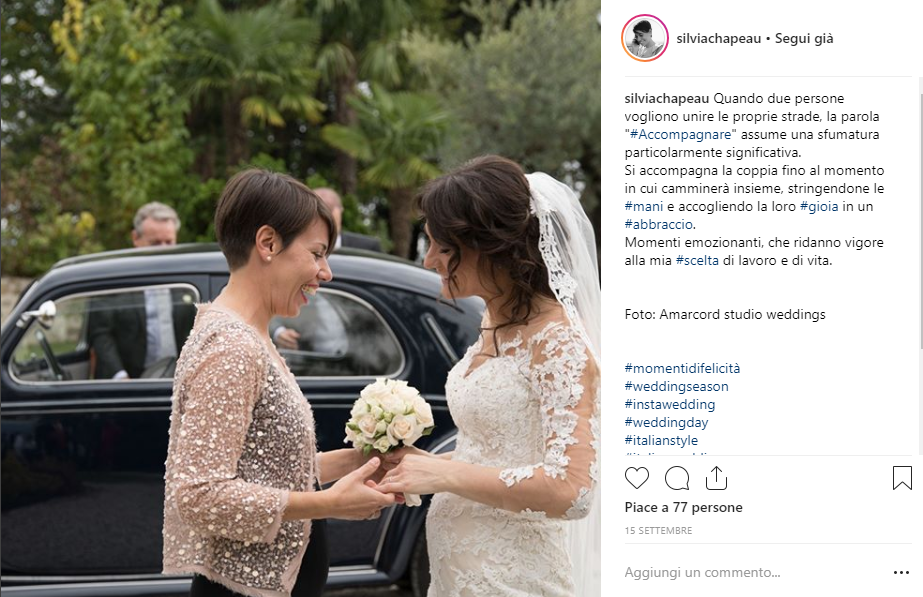Image resolution: width=923 pixels, height=597 pixels.
Task: Share the post with the share icon
Action: (716, 478)
